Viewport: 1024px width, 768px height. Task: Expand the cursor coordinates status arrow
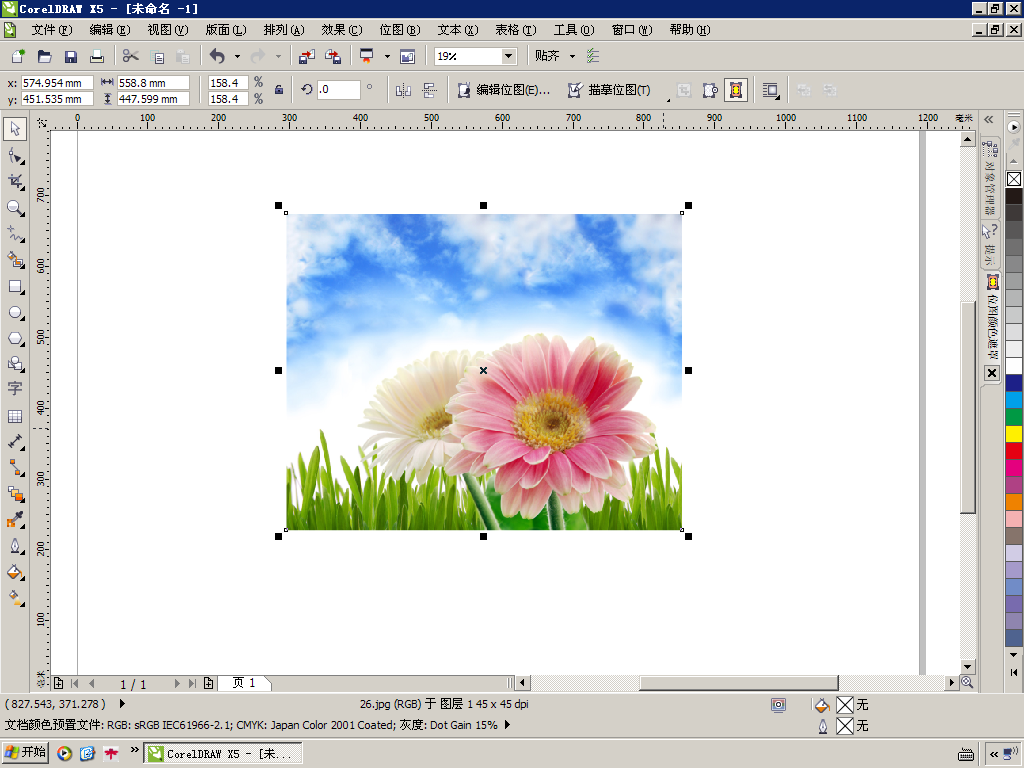[x=122, y=704]
